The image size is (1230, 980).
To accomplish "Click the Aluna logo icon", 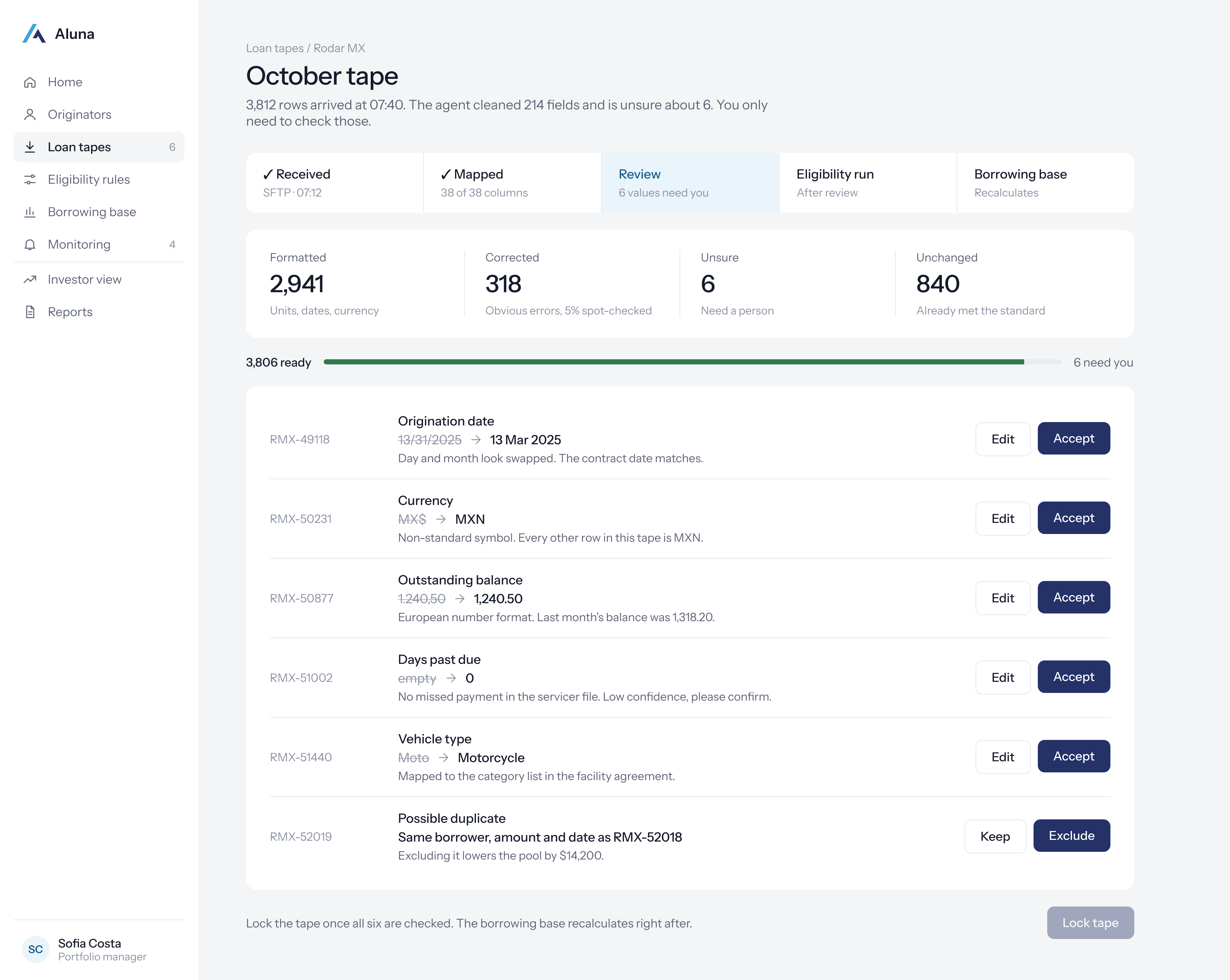I will tap(34, 34).
